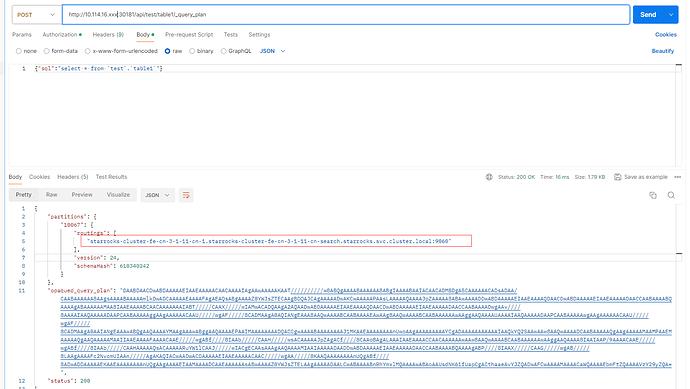
Task: Switch response view to Preview
Action: 82,195
